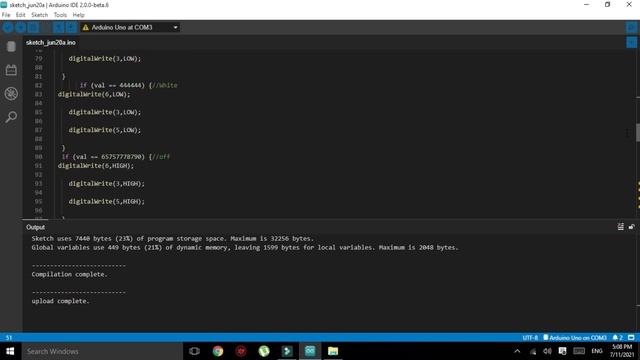Open the teal arrow app on taskbar
This screenshot has width=640, height=360.
[287, 351]
